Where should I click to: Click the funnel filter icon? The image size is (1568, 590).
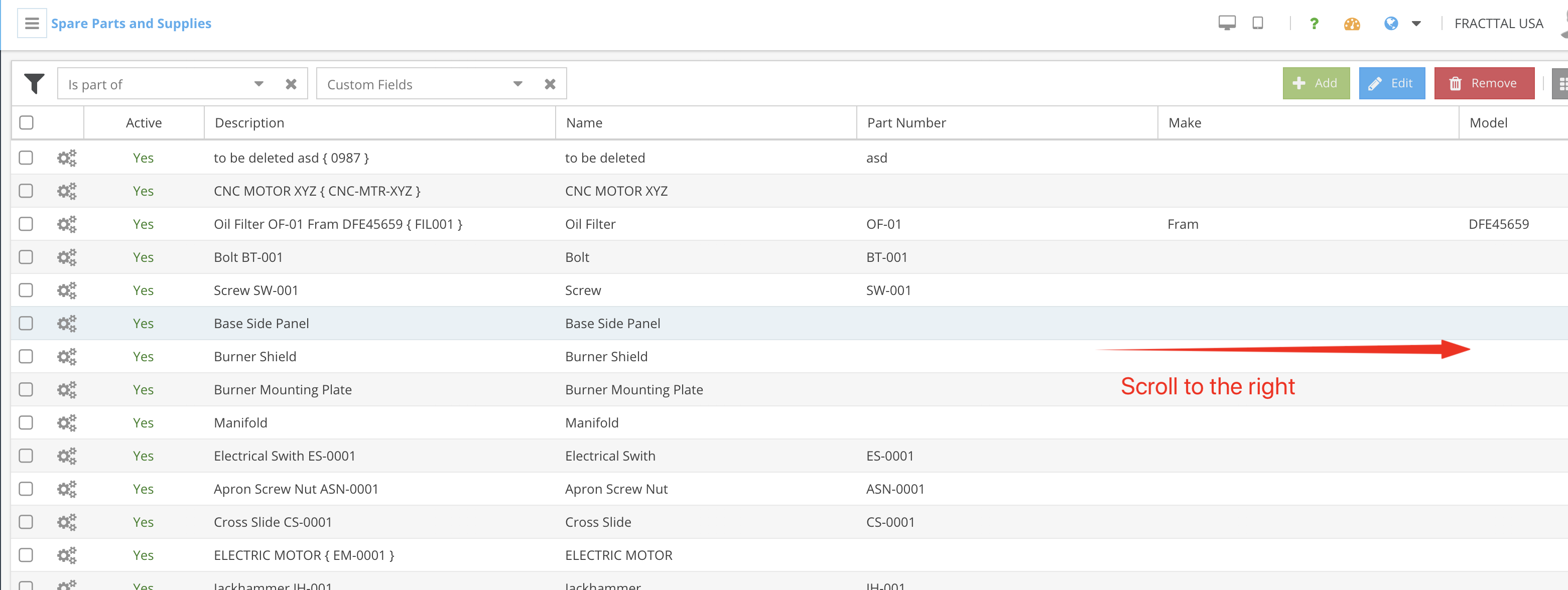[34, 84]
